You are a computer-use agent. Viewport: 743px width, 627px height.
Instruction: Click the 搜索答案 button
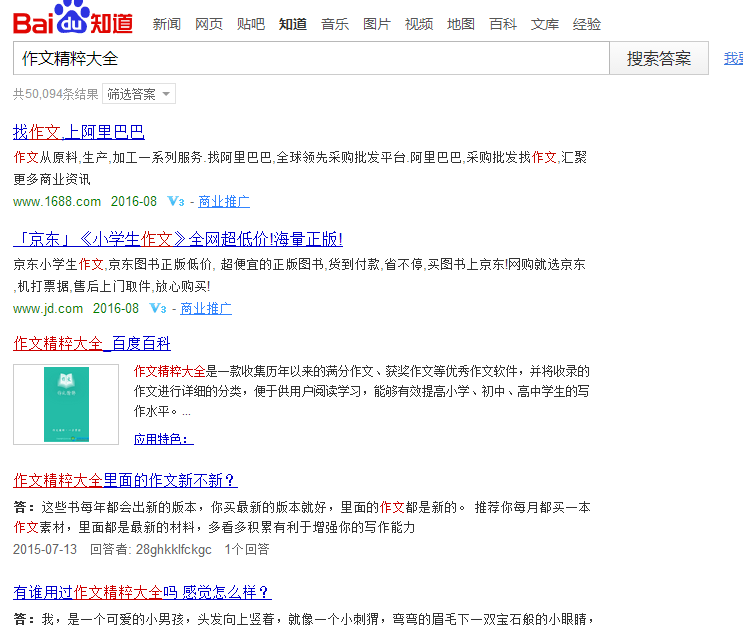coord(659,58)
